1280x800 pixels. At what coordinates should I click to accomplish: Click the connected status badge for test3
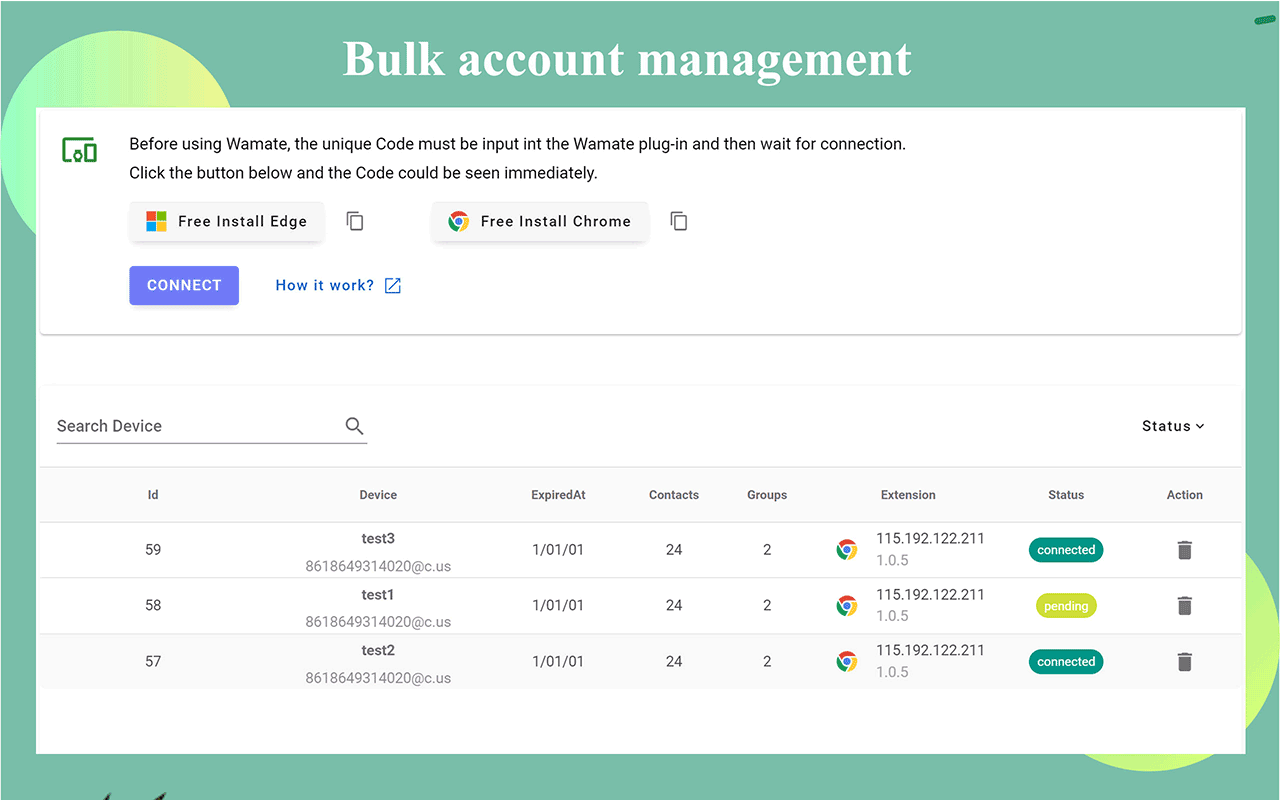(1066, 550)
